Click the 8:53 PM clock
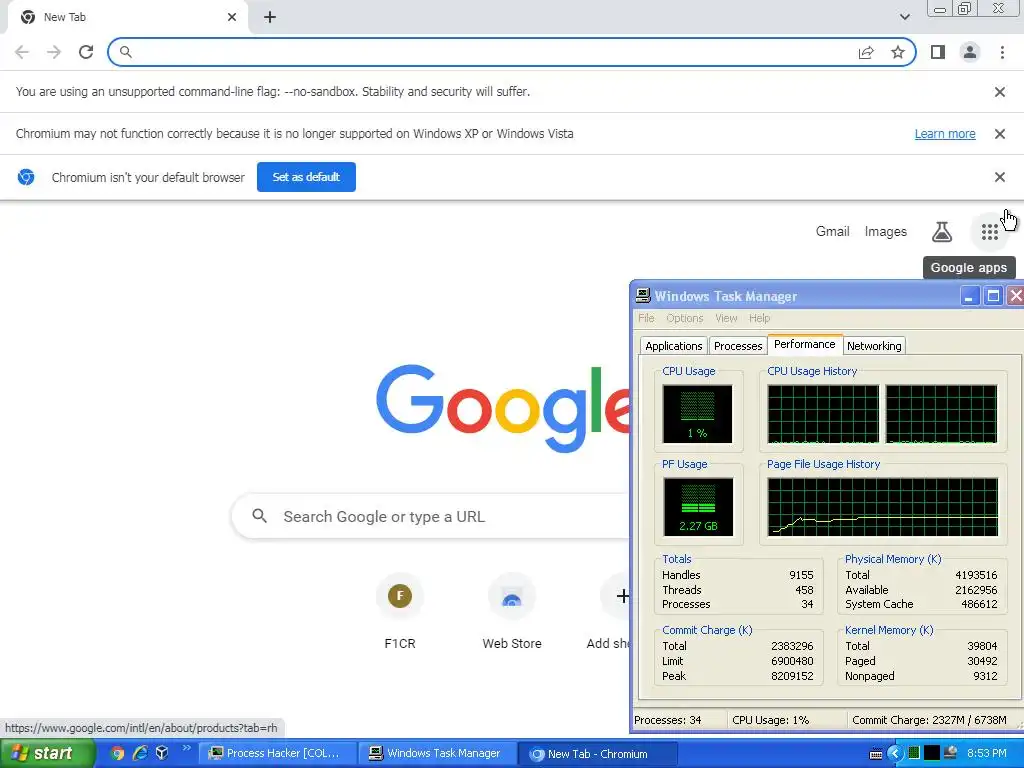This screenshot has width=1024, height=768. coord(986,754)
